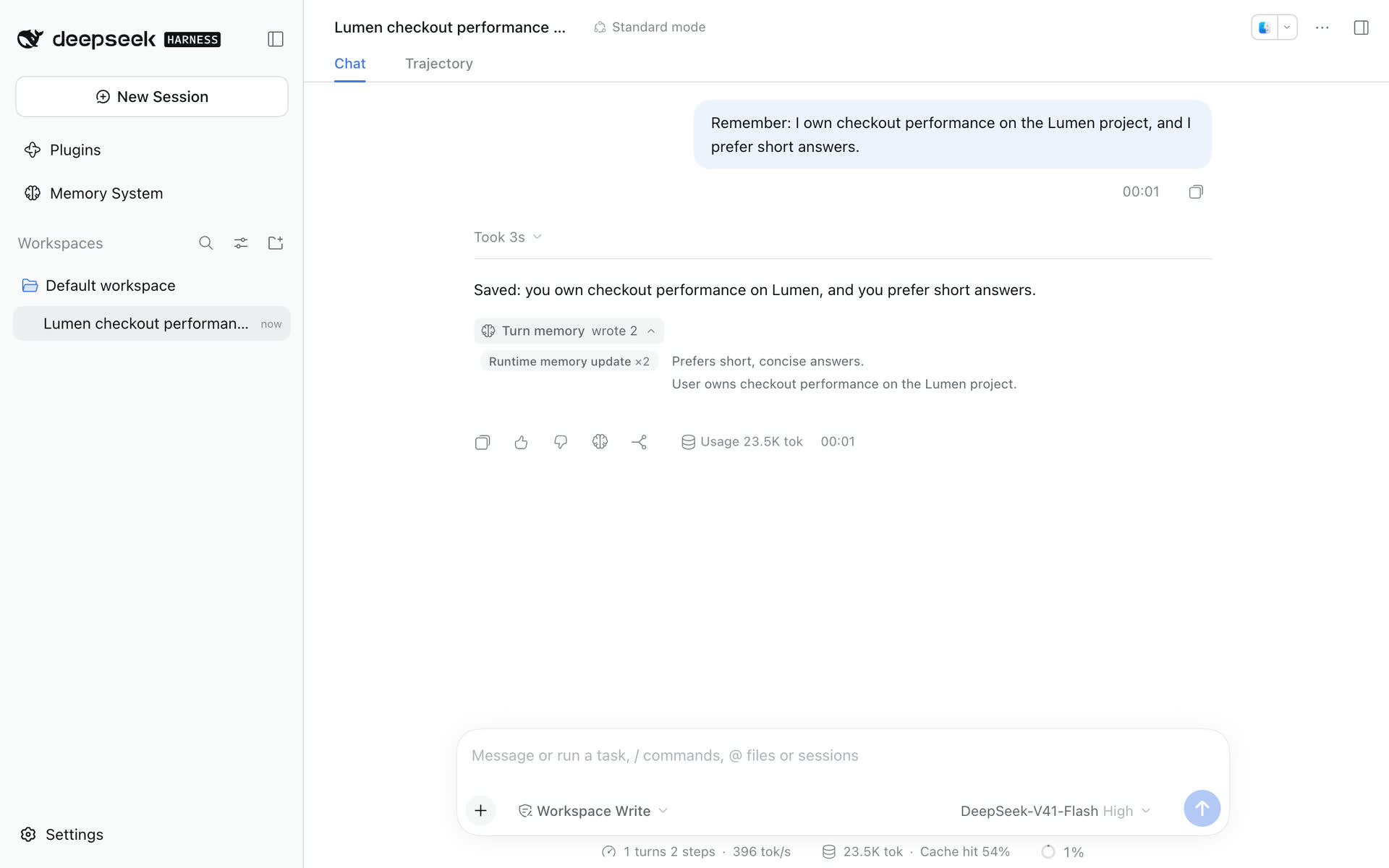Select the Chat tab

click(x=349, y=64)
